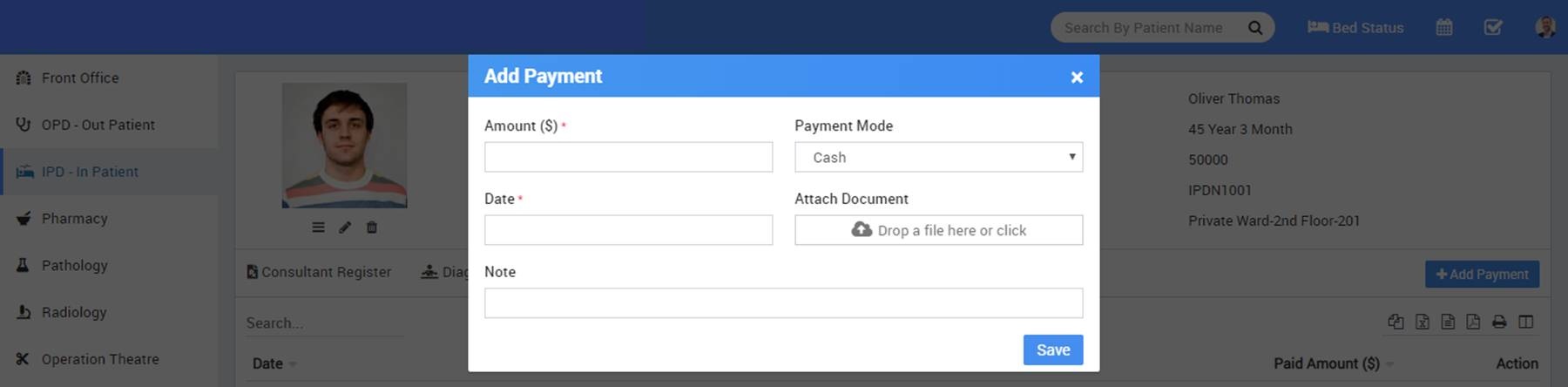Open the task checklist icon in header

(1493, 28)
